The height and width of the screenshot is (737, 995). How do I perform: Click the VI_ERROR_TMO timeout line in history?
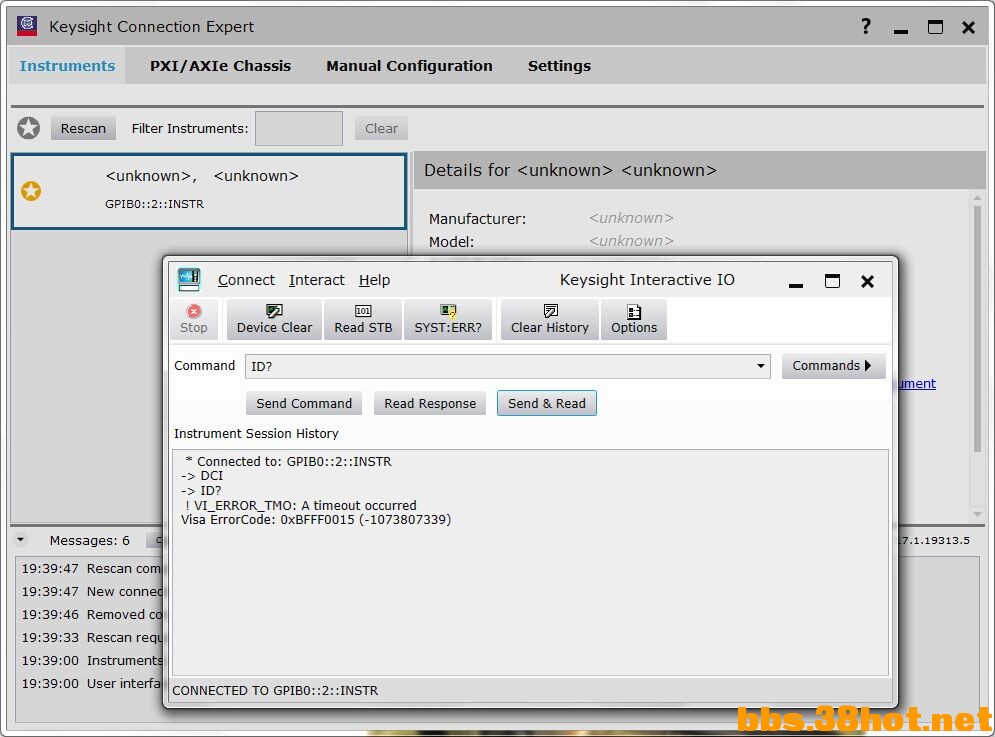point(301,505)
